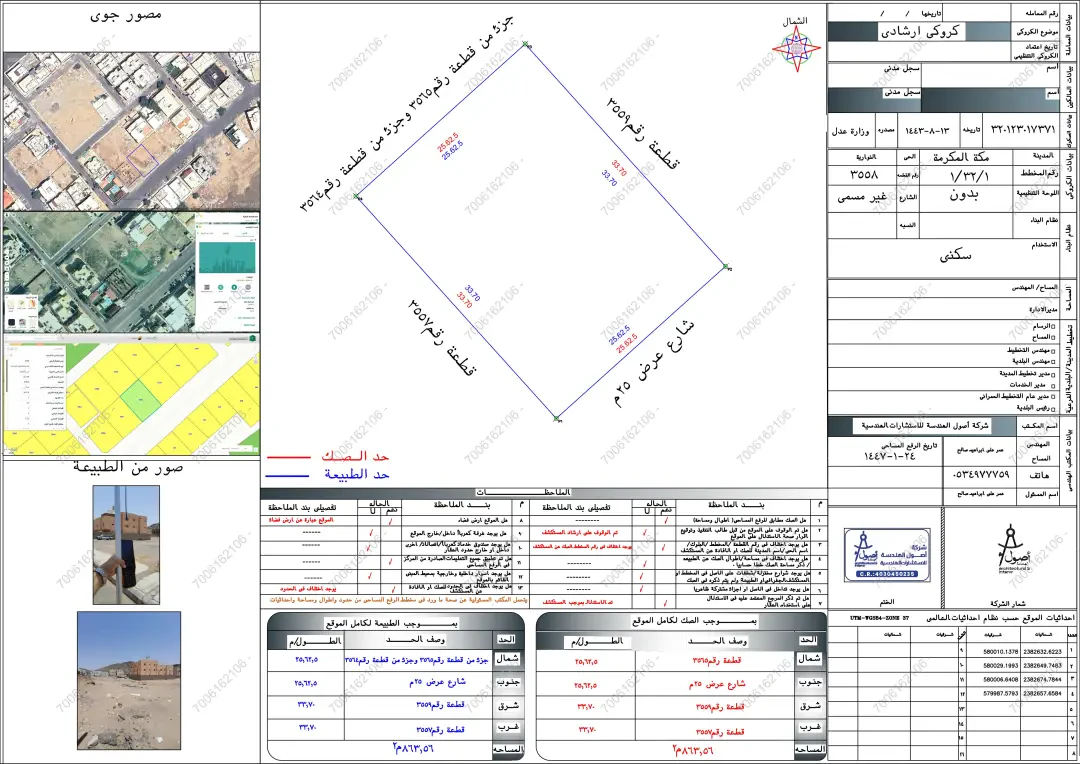
Task: Click the blue company stamp with C.R. number
Action: click(886, 555)
